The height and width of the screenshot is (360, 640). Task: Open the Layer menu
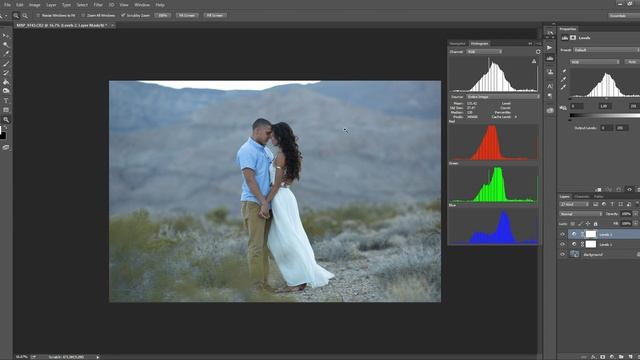pyautogui.click(x=51, y=5)
